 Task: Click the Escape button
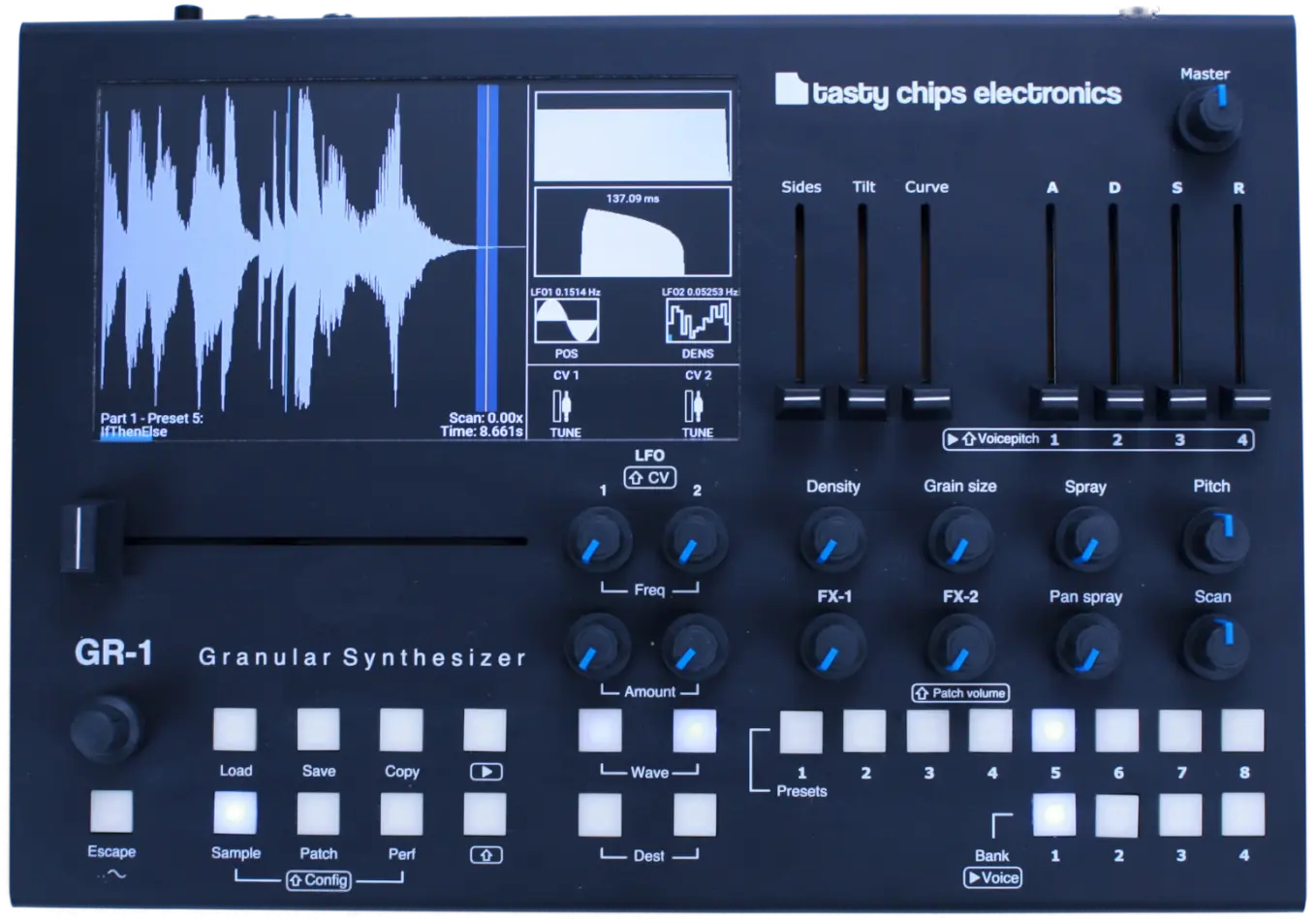tap(111, 811)
